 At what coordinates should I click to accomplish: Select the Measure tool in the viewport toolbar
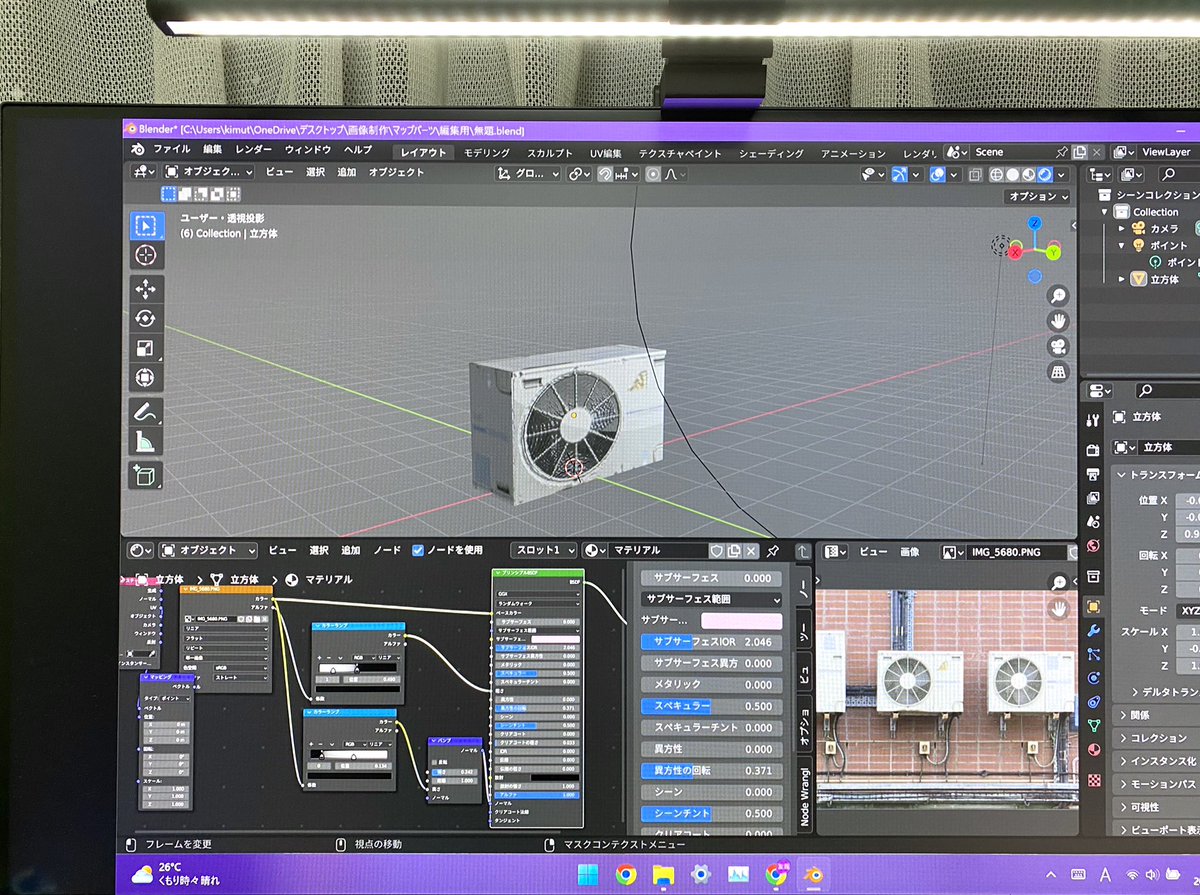pos(146,441)
